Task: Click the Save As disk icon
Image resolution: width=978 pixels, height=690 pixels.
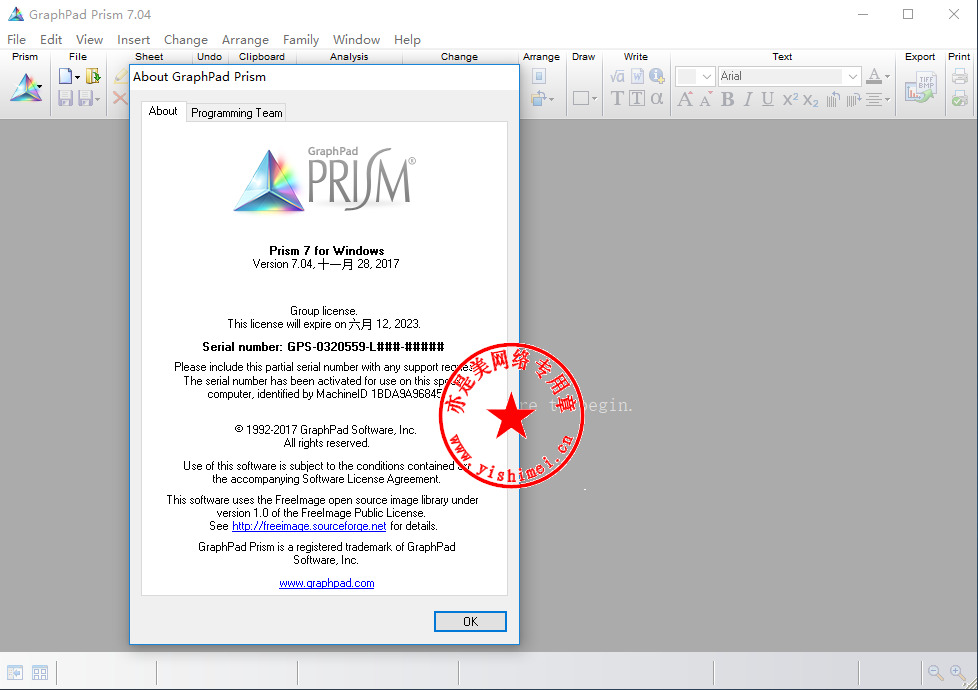Action: [x=85, y=98]
